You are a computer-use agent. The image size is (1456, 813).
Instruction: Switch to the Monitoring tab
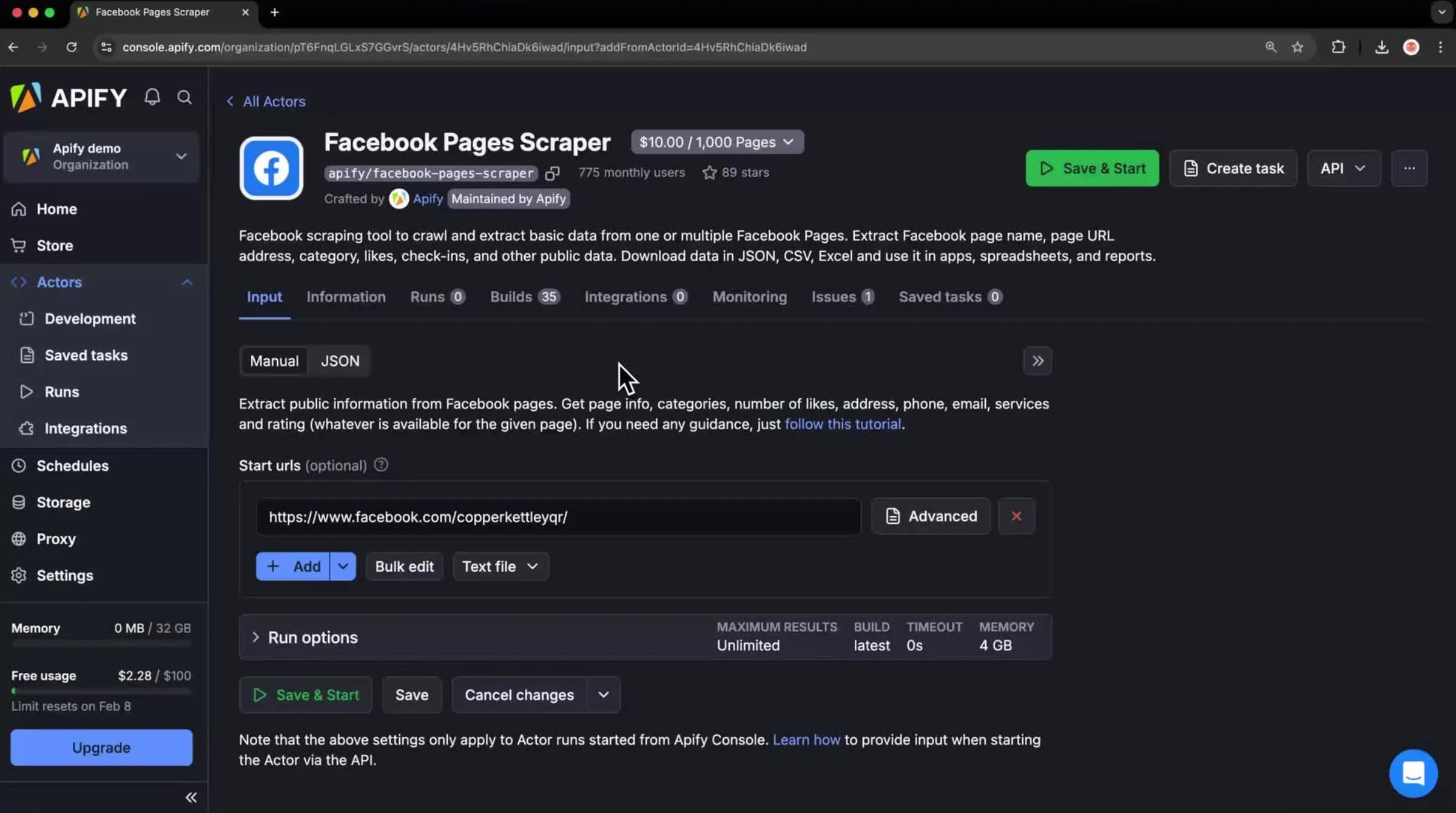[x=749, y=297]
